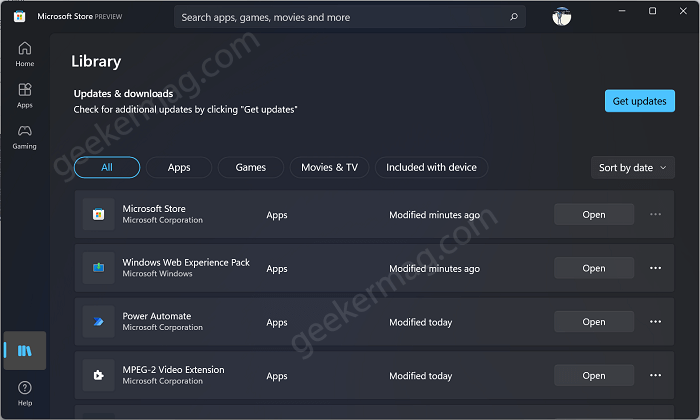Close the Microsoft Store window
This screenshot has width=700, height=420.
pos(683,11)
